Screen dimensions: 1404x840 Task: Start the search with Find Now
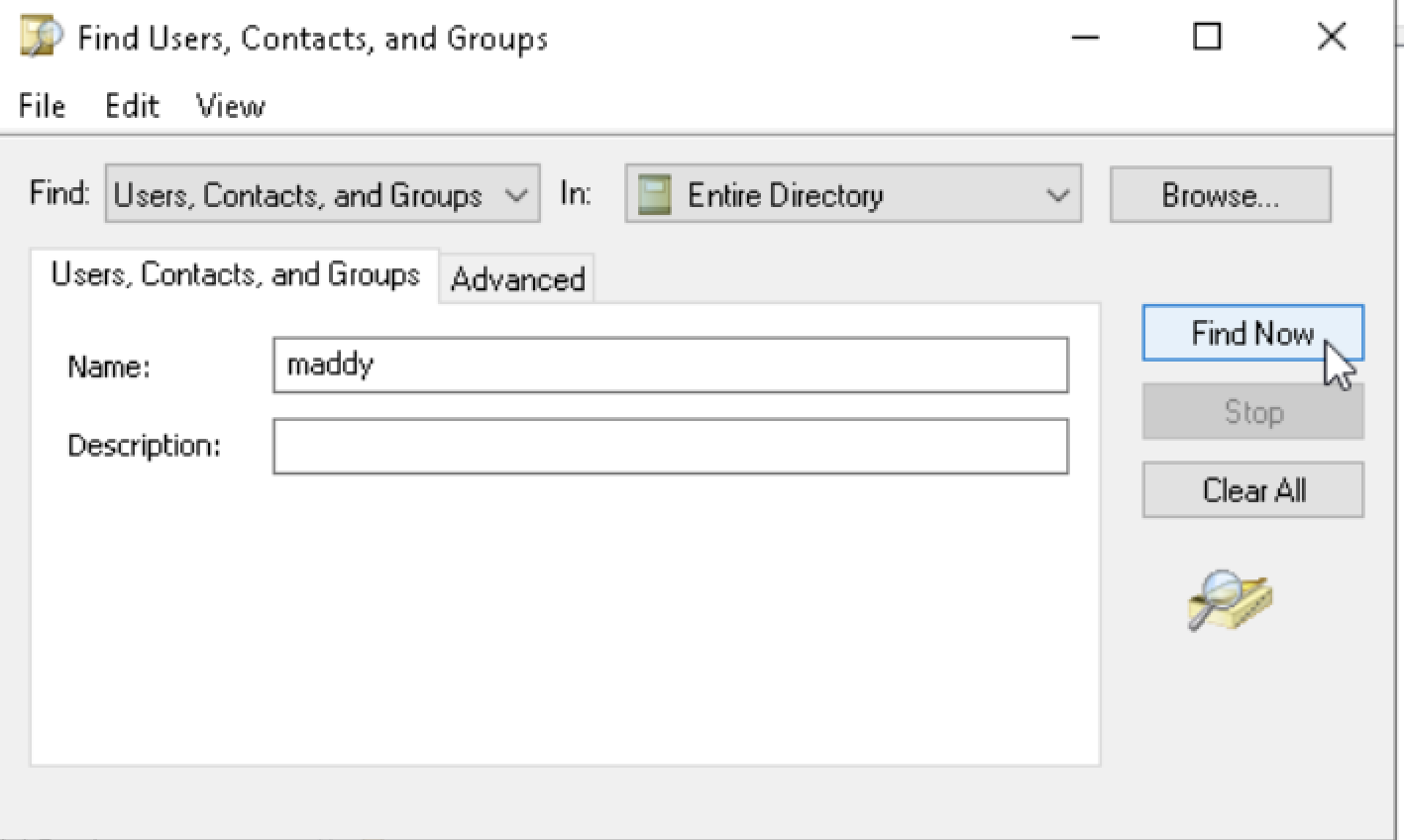[1252, 334]
